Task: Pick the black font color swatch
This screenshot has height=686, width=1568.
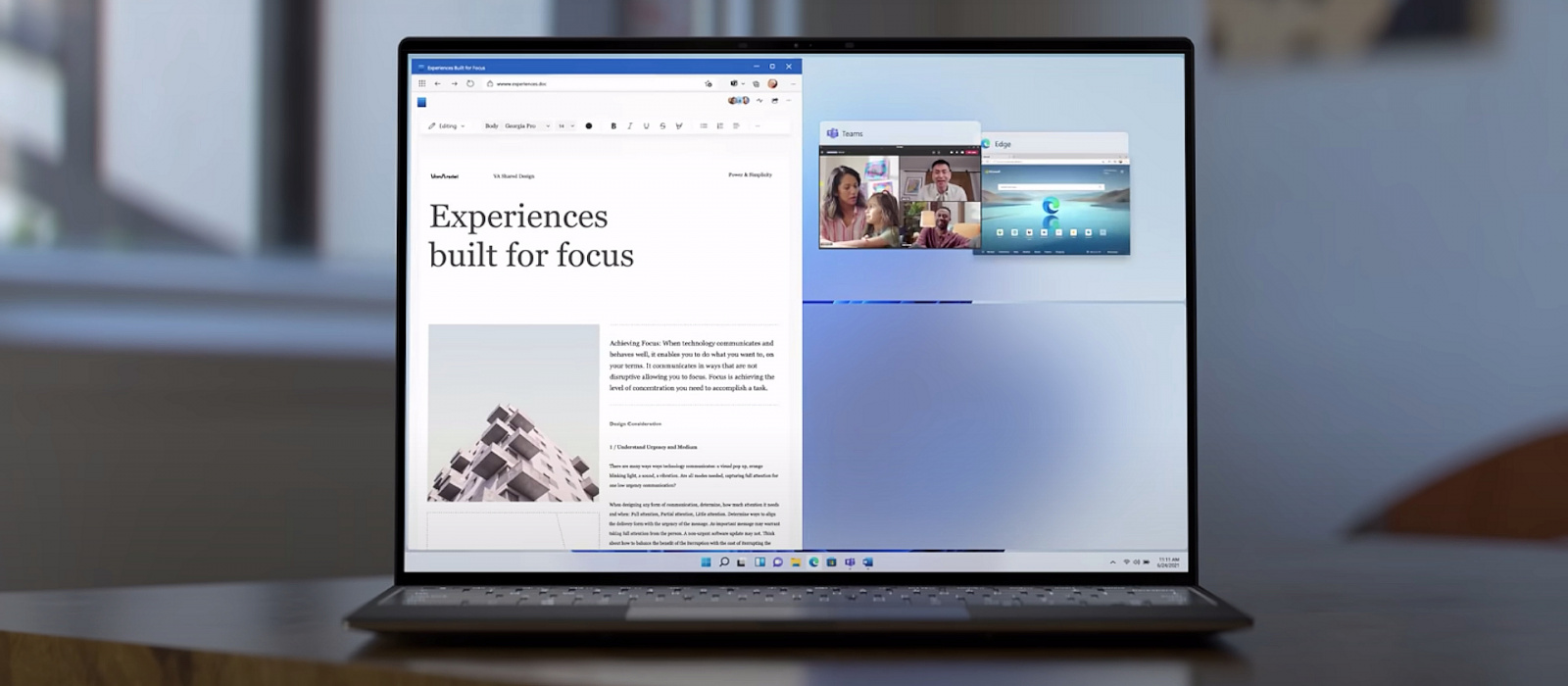Action: click(x=589, y=126)
